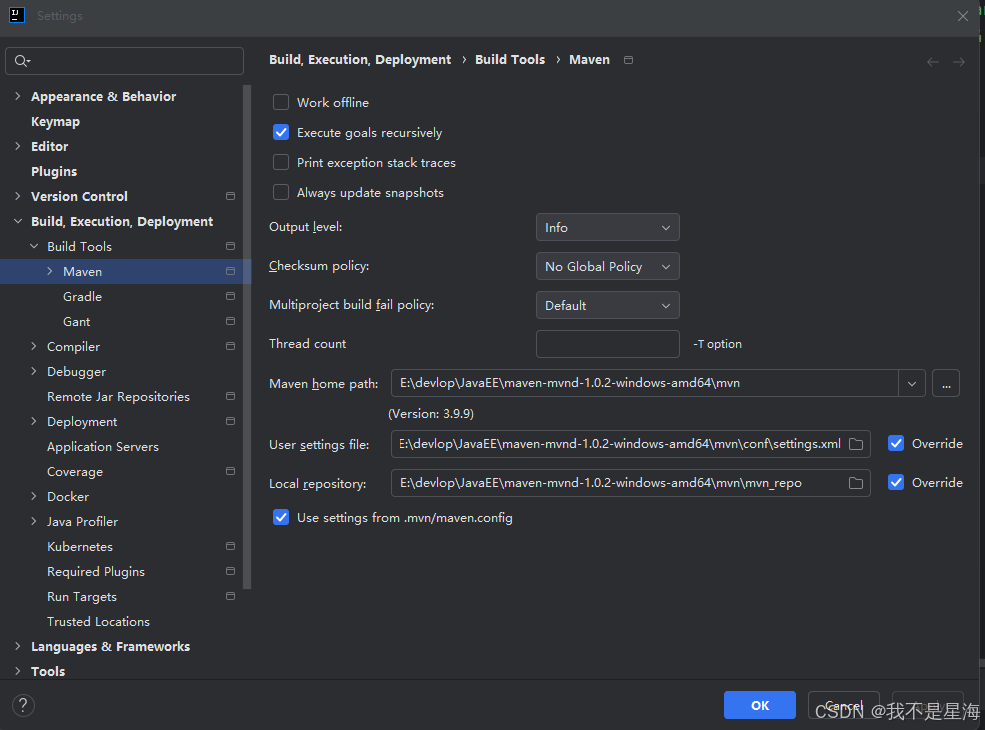Click project-level icon on Version Control row
This screenshot has width=985, height=730.
coord(231,196)
